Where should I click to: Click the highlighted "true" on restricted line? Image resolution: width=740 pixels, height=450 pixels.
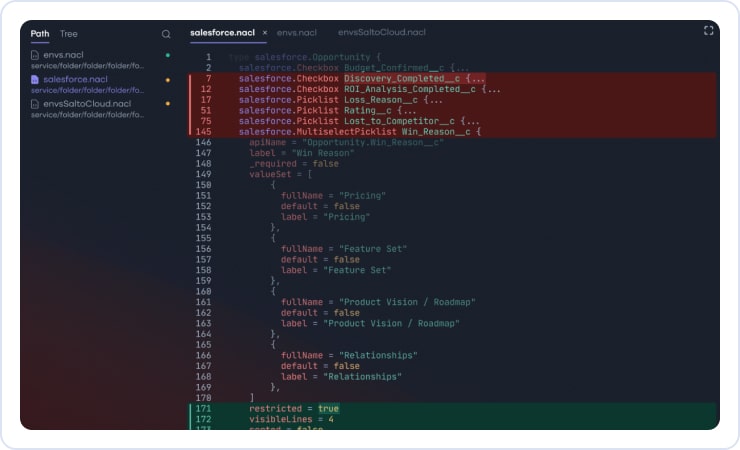tap(328, 408)
